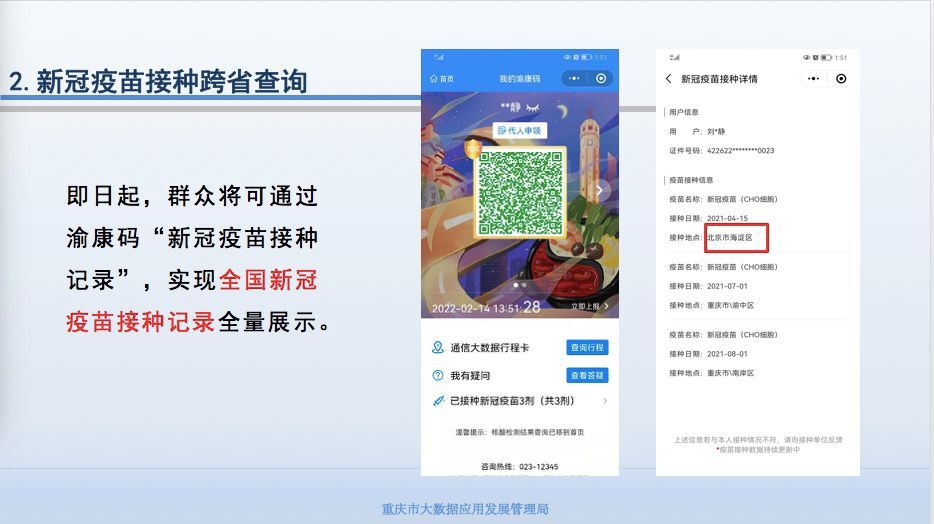934x524 pixels.
Task: Tap the location pin icon beside 通信大数据行程卡
Action: coord(437,348)
